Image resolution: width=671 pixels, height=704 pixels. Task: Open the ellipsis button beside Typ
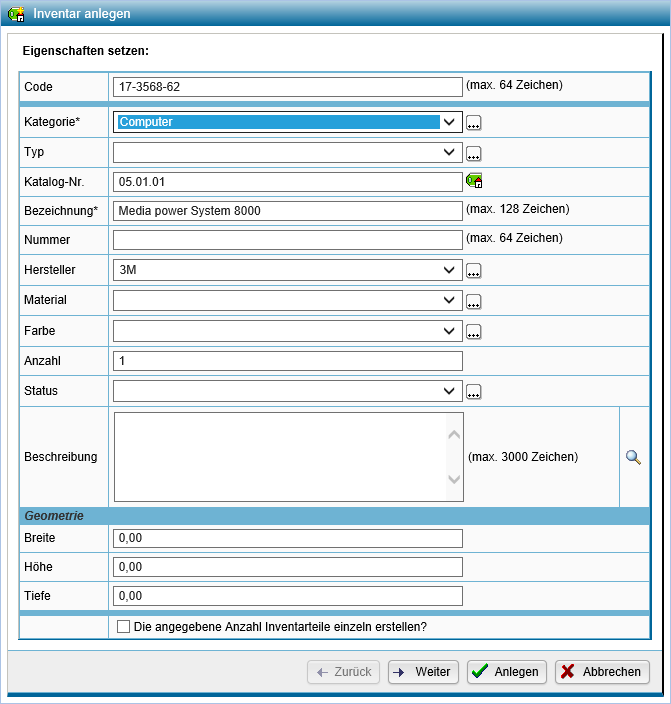point(473,154)
